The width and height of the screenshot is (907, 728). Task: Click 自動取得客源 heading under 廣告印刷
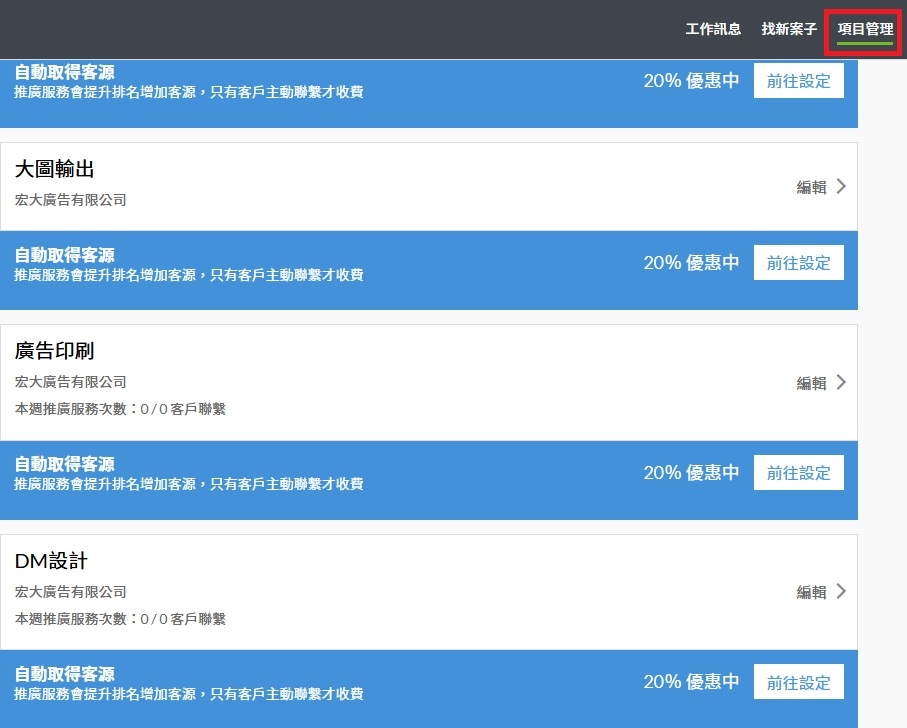coord(64,464)
